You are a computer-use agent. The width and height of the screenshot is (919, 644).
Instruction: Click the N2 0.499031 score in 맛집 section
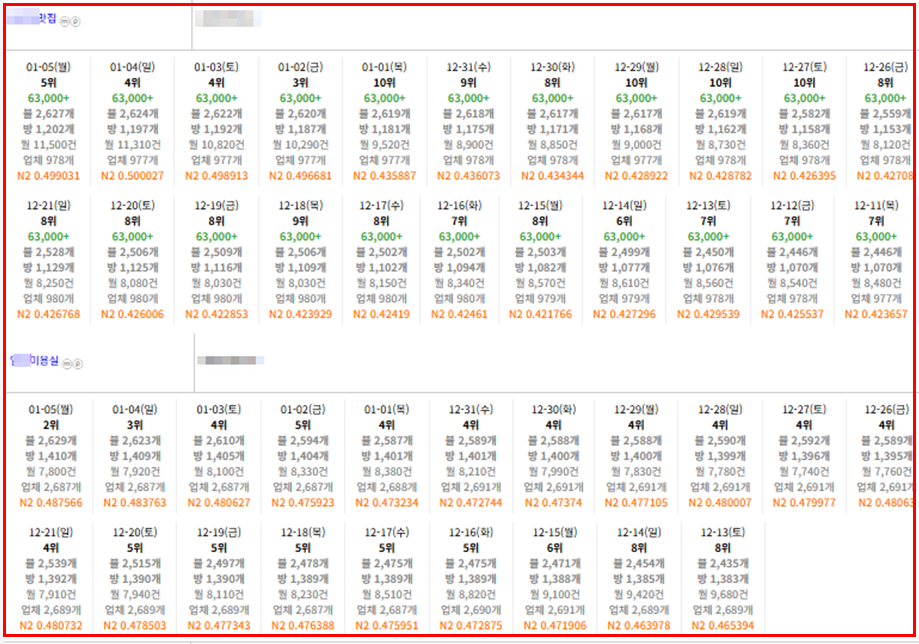(50, 175)
